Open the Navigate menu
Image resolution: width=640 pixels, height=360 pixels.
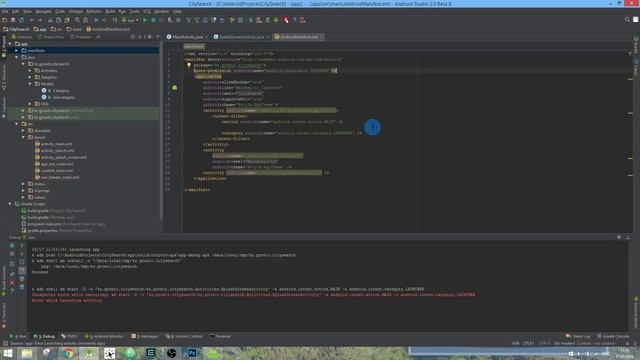[x=43, y=11]
